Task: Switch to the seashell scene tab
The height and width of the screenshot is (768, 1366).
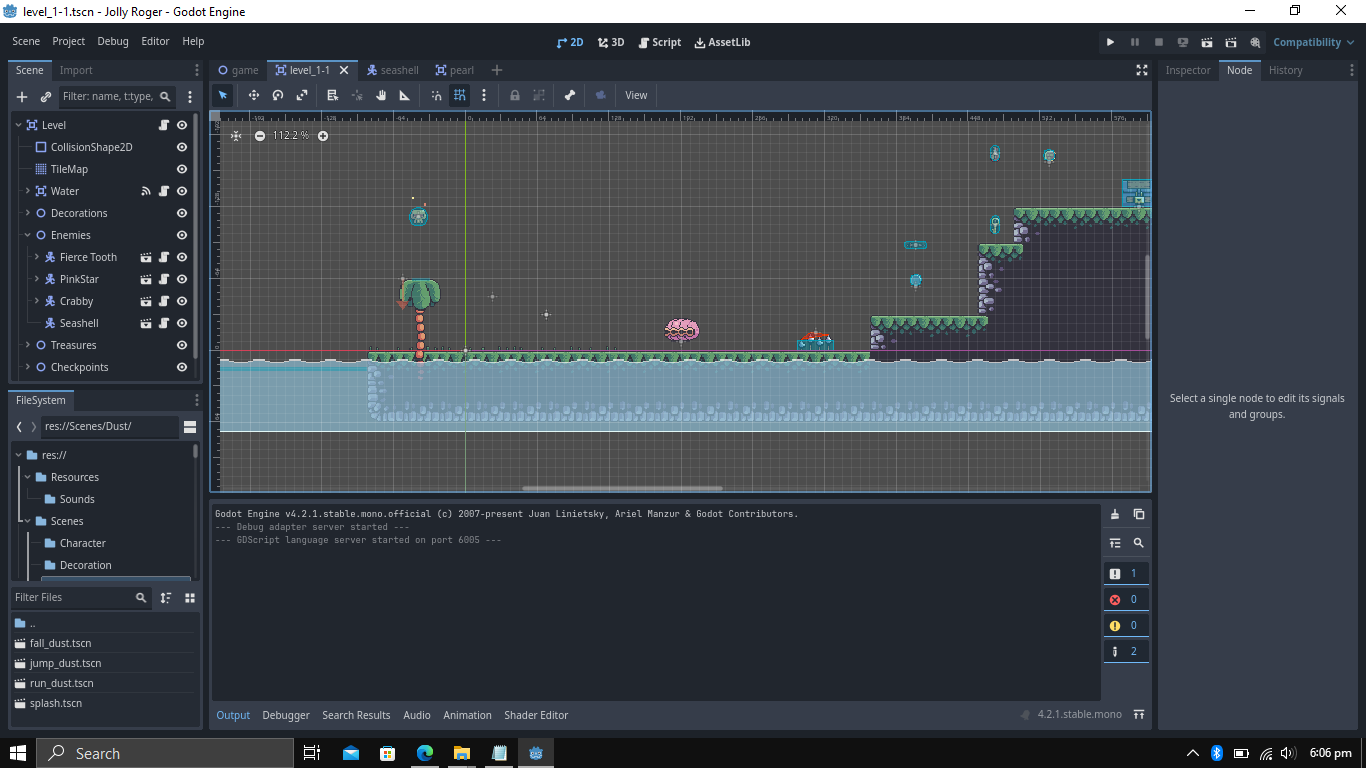Action: [392, 70]
